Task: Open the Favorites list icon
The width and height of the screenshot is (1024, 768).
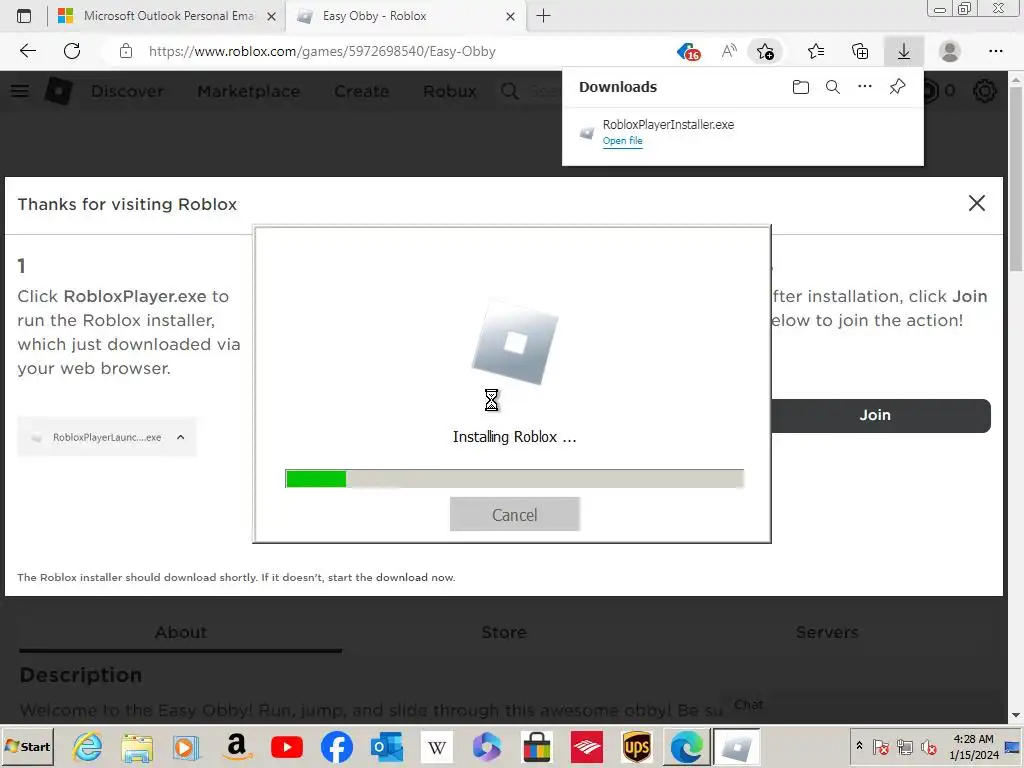Action: pos(816,51)
